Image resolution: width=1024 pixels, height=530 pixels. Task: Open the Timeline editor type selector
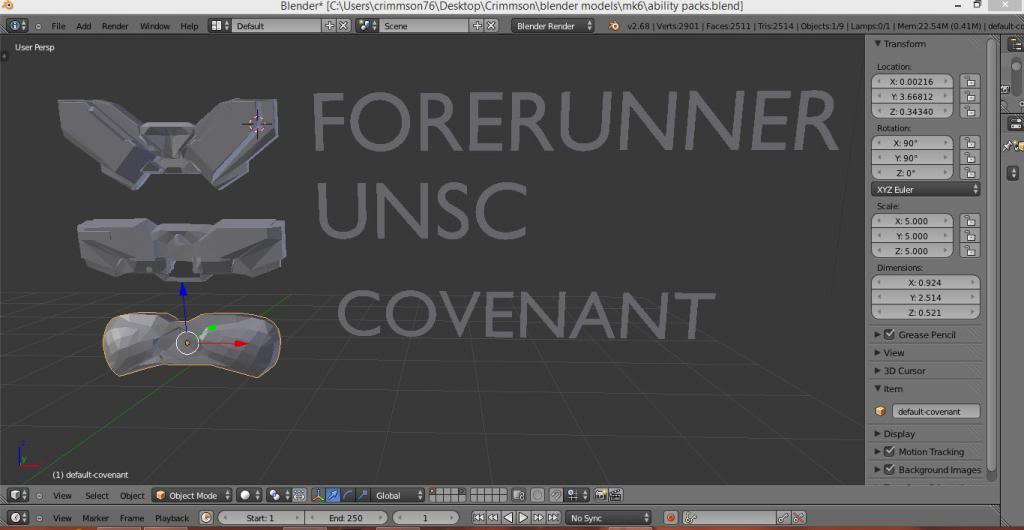[18, 518]
